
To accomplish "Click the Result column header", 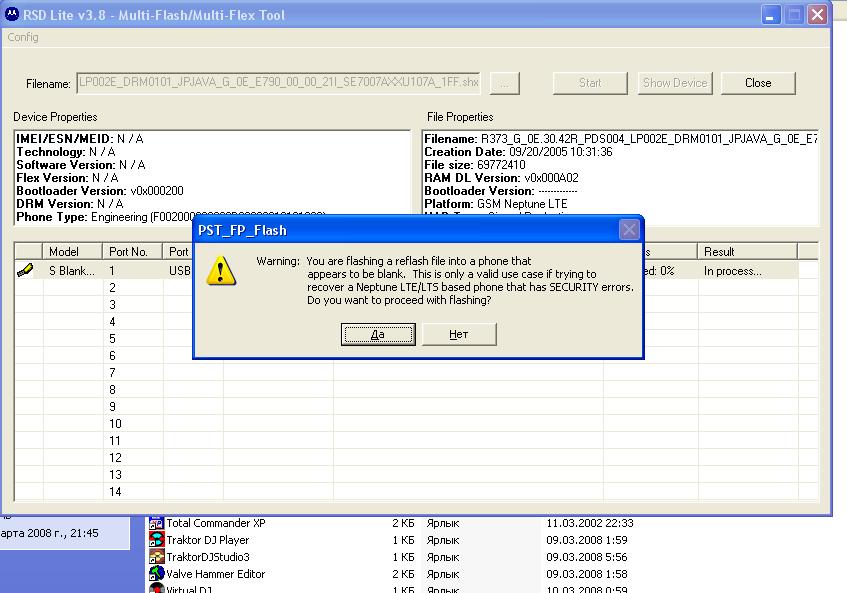I will pos(747,252).
